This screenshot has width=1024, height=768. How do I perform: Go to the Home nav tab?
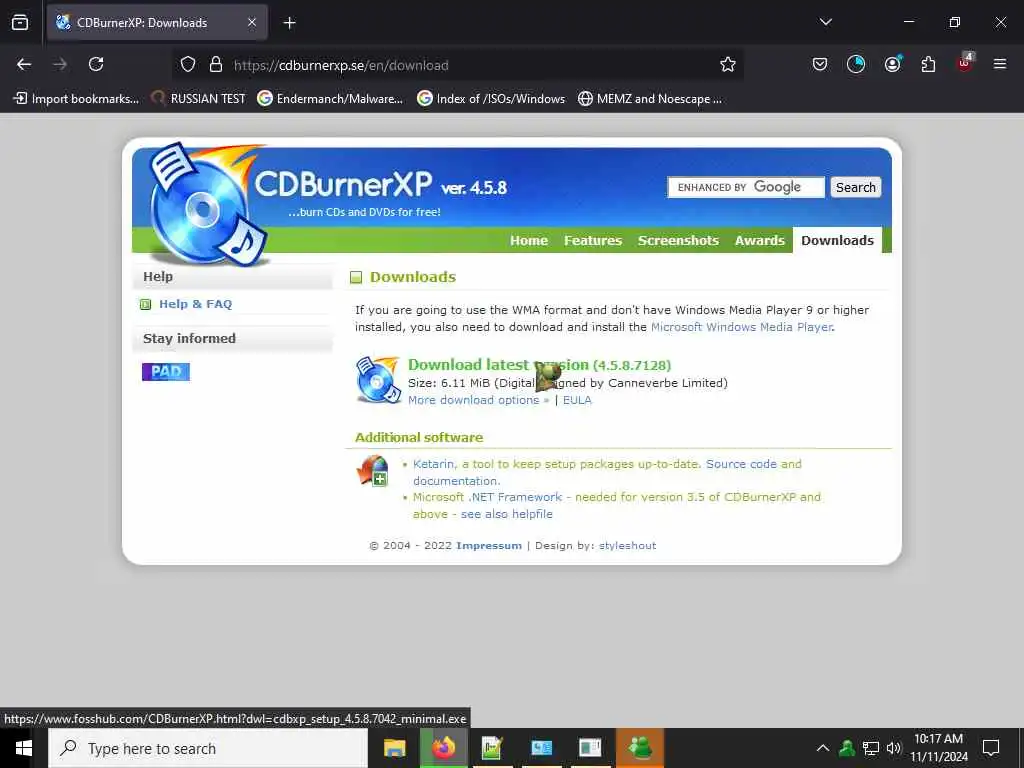pos(529,240)
